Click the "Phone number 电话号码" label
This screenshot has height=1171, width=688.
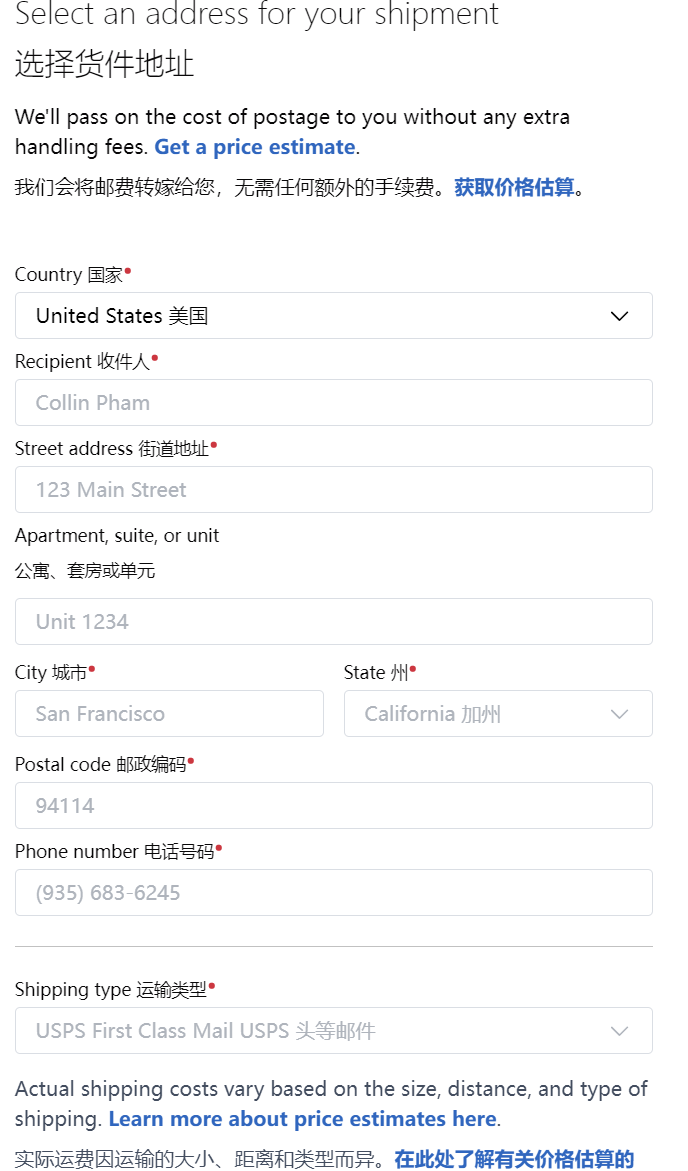pyautogui.click(x=114, y=852)
